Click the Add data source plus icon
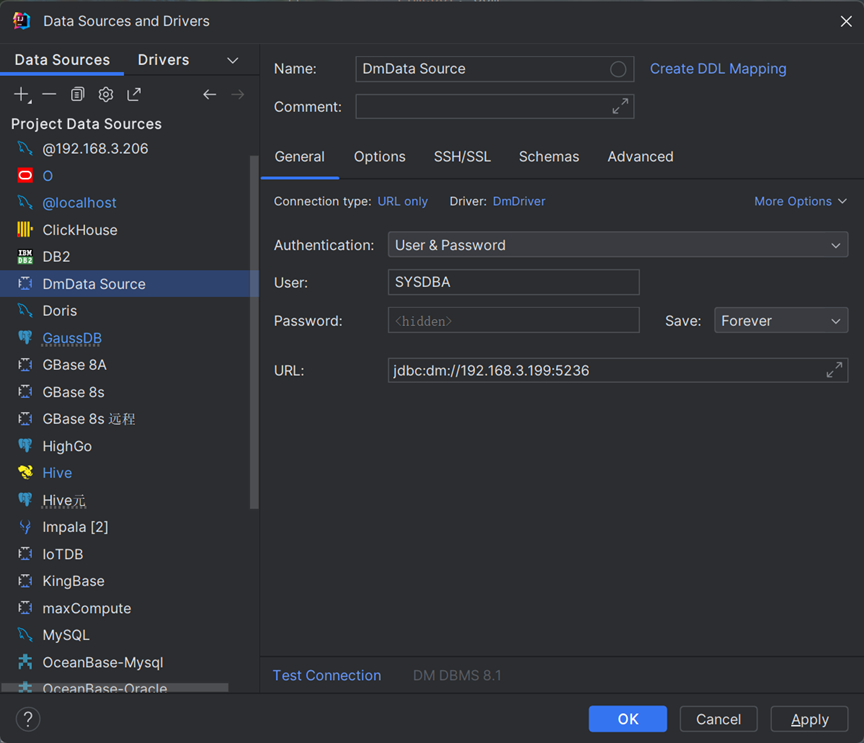 (22, 94)
